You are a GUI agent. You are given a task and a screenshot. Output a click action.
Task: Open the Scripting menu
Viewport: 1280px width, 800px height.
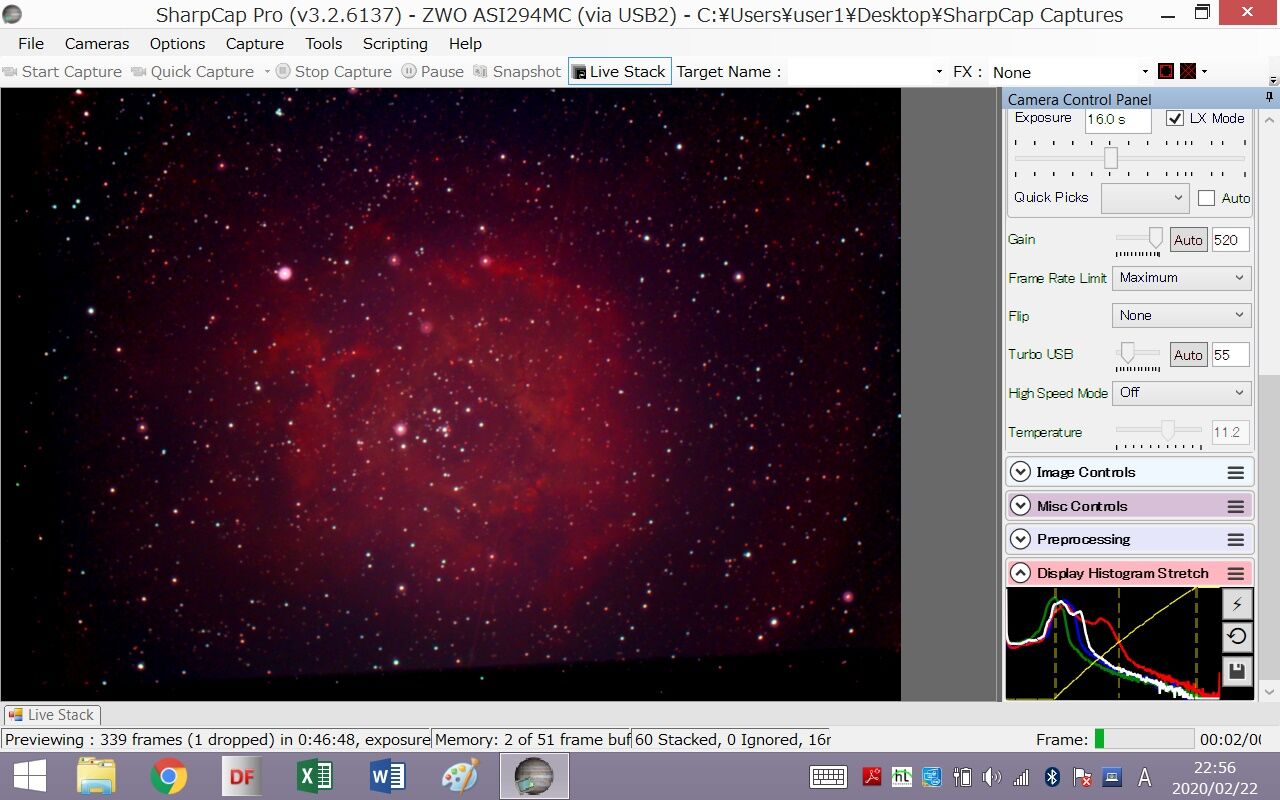point(395,44)
